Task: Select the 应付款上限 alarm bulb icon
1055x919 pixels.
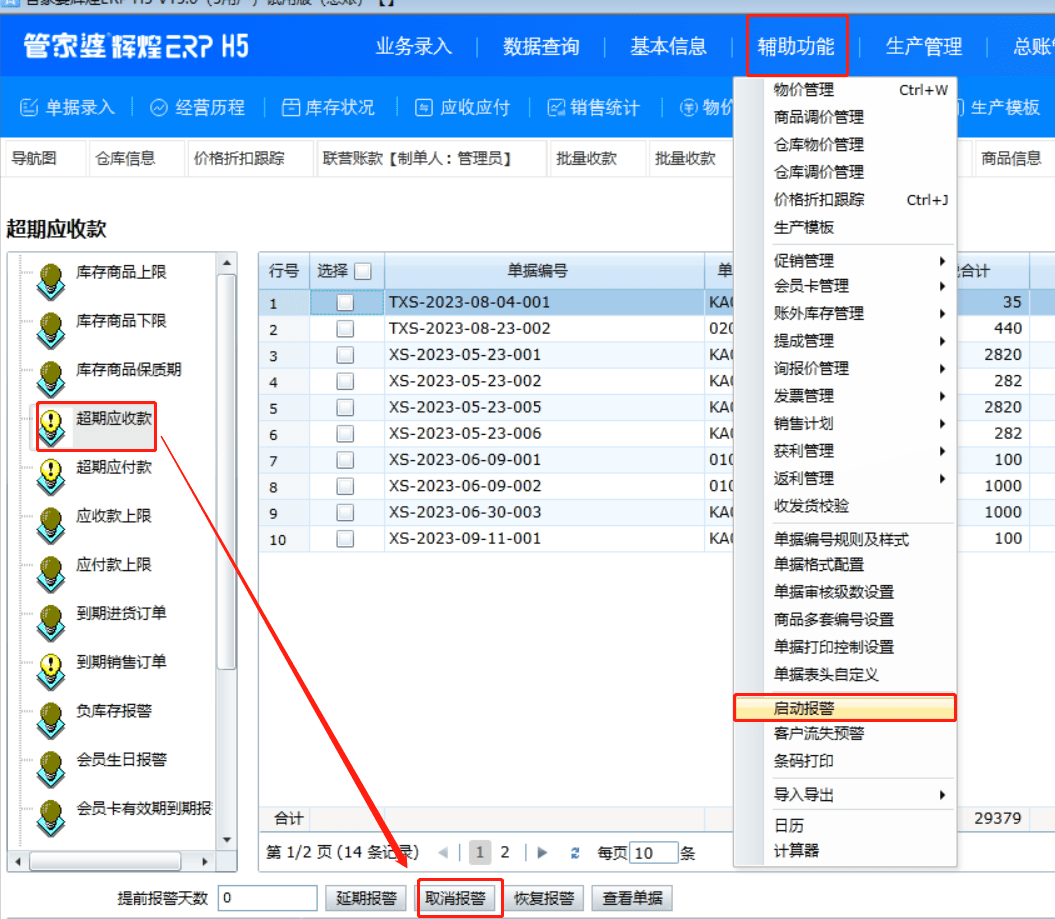Action: (51, 574)
